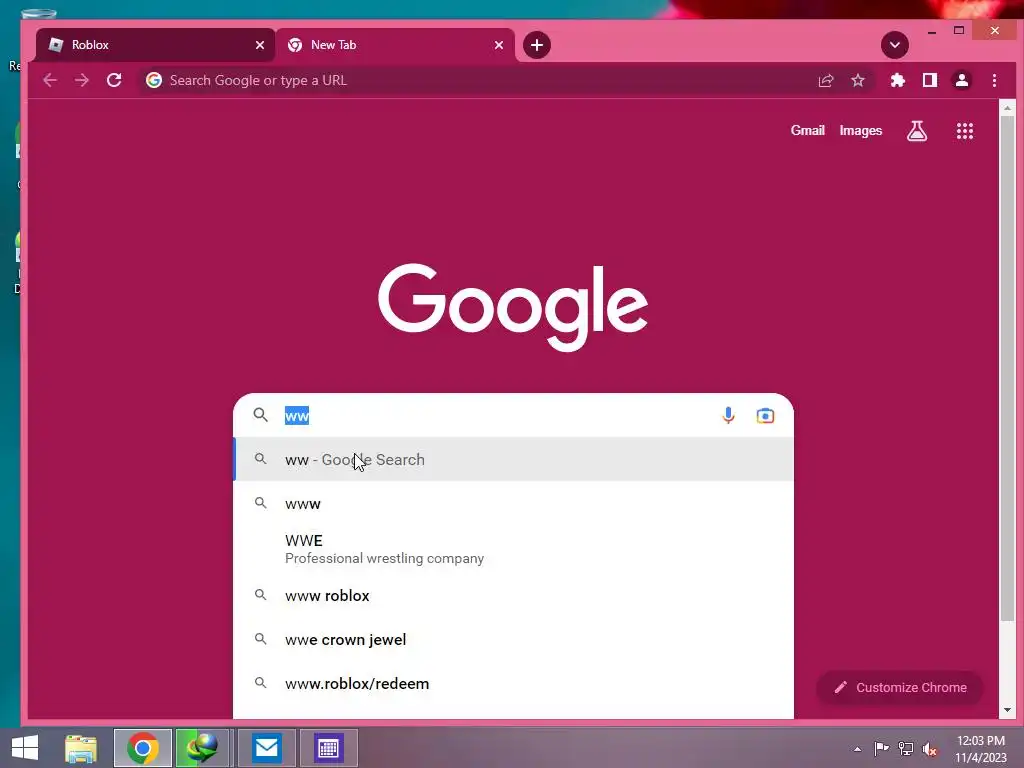The image size is (1024, 768).
Task: Close the Roblox tab
Action: [260, 45]
